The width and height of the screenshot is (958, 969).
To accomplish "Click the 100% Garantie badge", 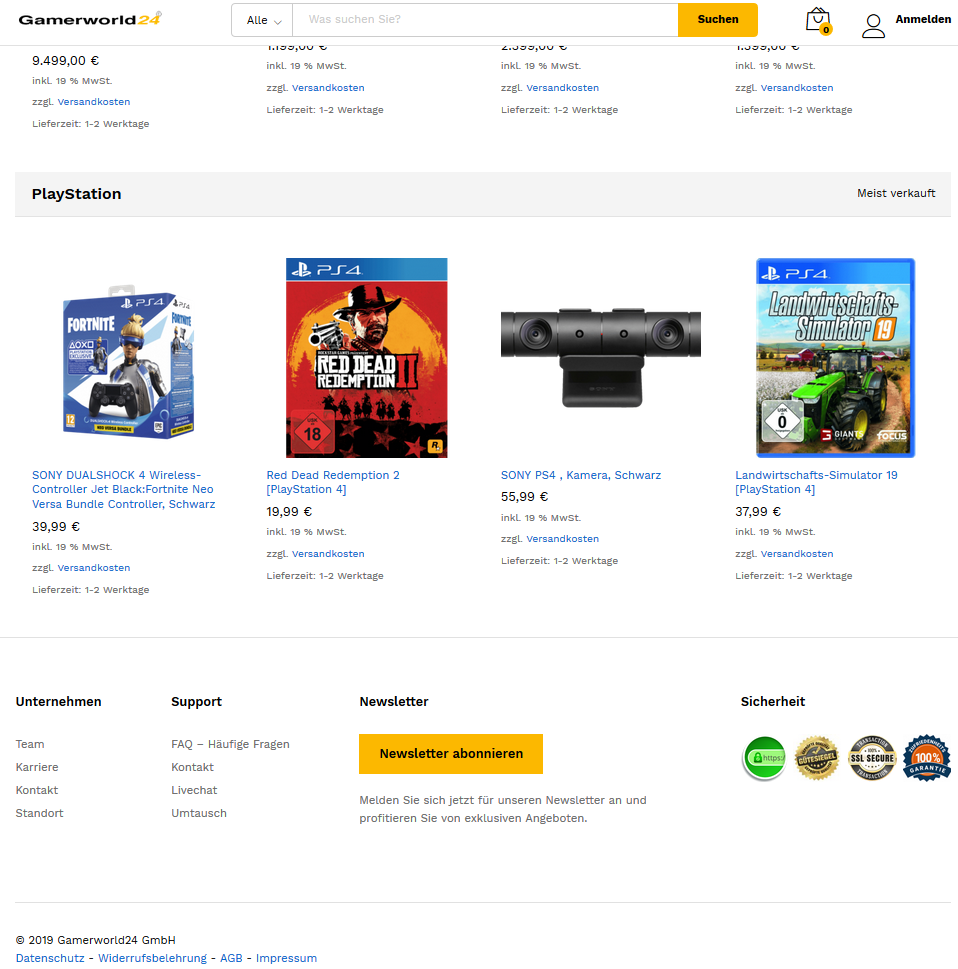I will [x=927, y=758].
